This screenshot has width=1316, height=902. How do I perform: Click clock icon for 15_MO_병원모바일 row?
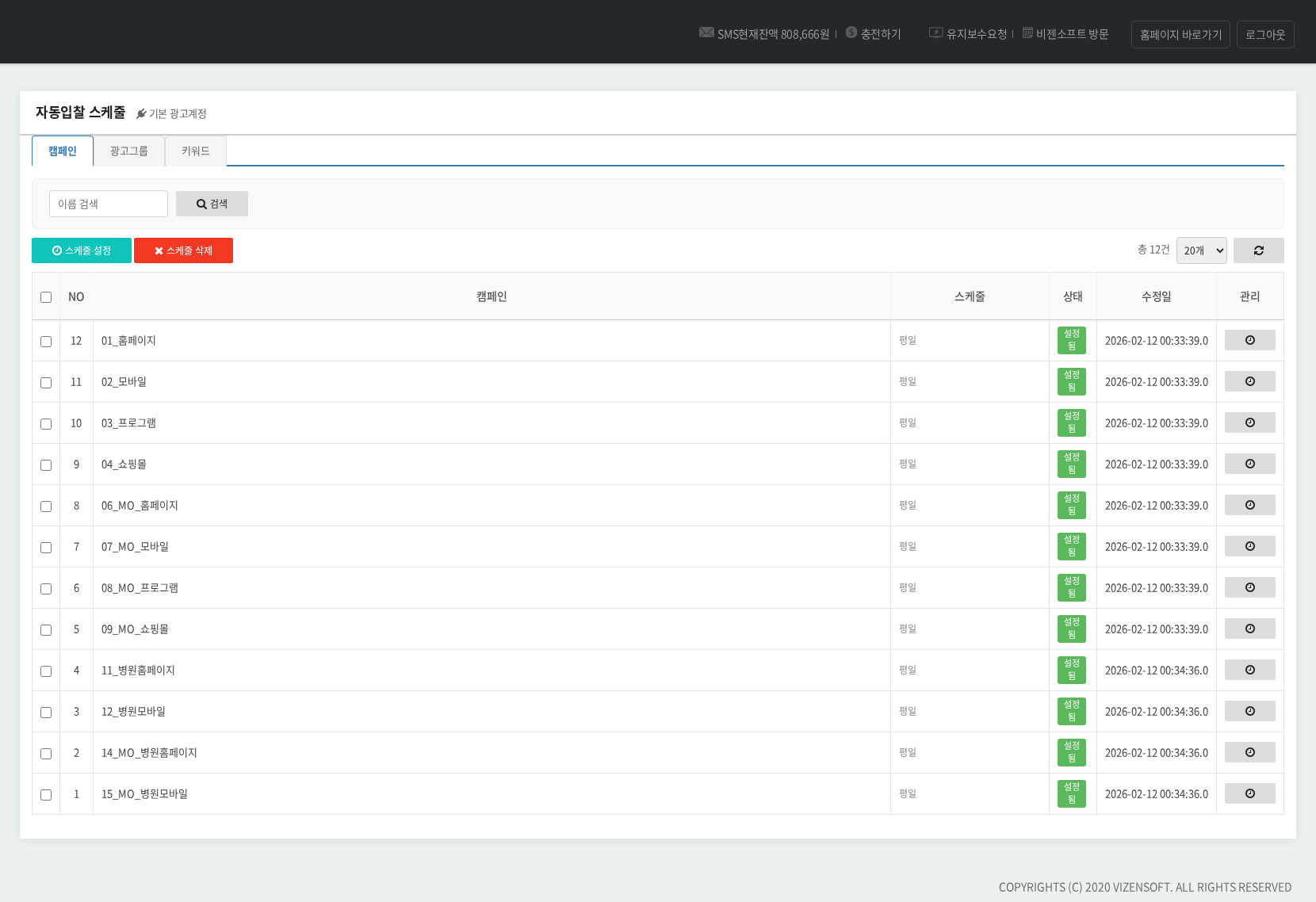(1249, 793)
